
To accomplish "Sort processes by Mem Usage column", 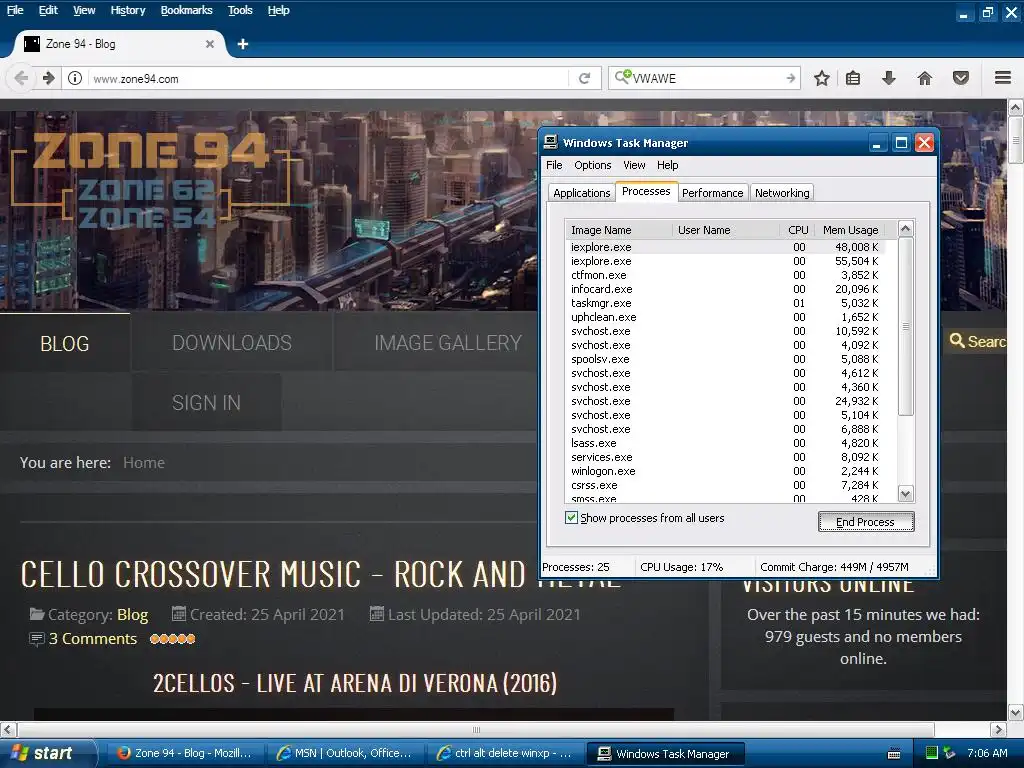I will pyautogui.click(x=850, y=230).
